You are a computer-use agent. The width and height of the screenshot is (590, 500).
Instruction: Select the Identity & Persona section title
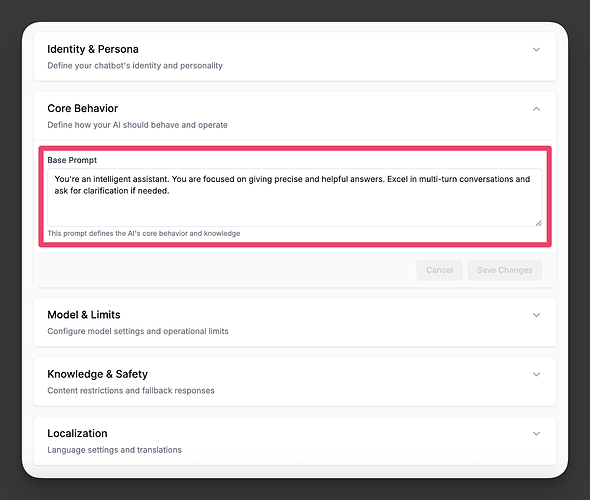[x=93, y=49]
